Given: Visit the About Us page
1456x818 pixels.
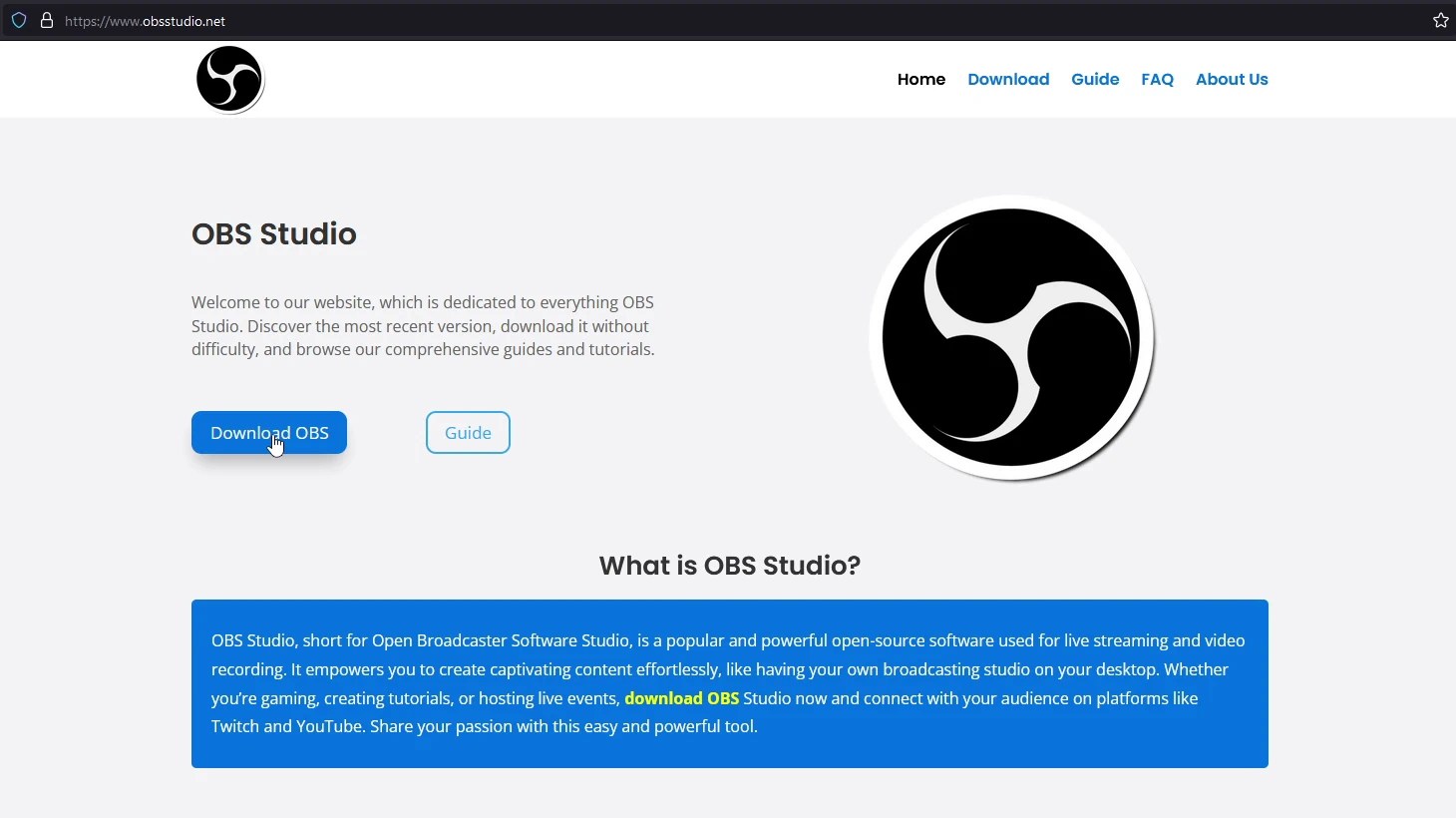Looking at the screenshot, I should pyautogui.click(x=1232, y=79).
